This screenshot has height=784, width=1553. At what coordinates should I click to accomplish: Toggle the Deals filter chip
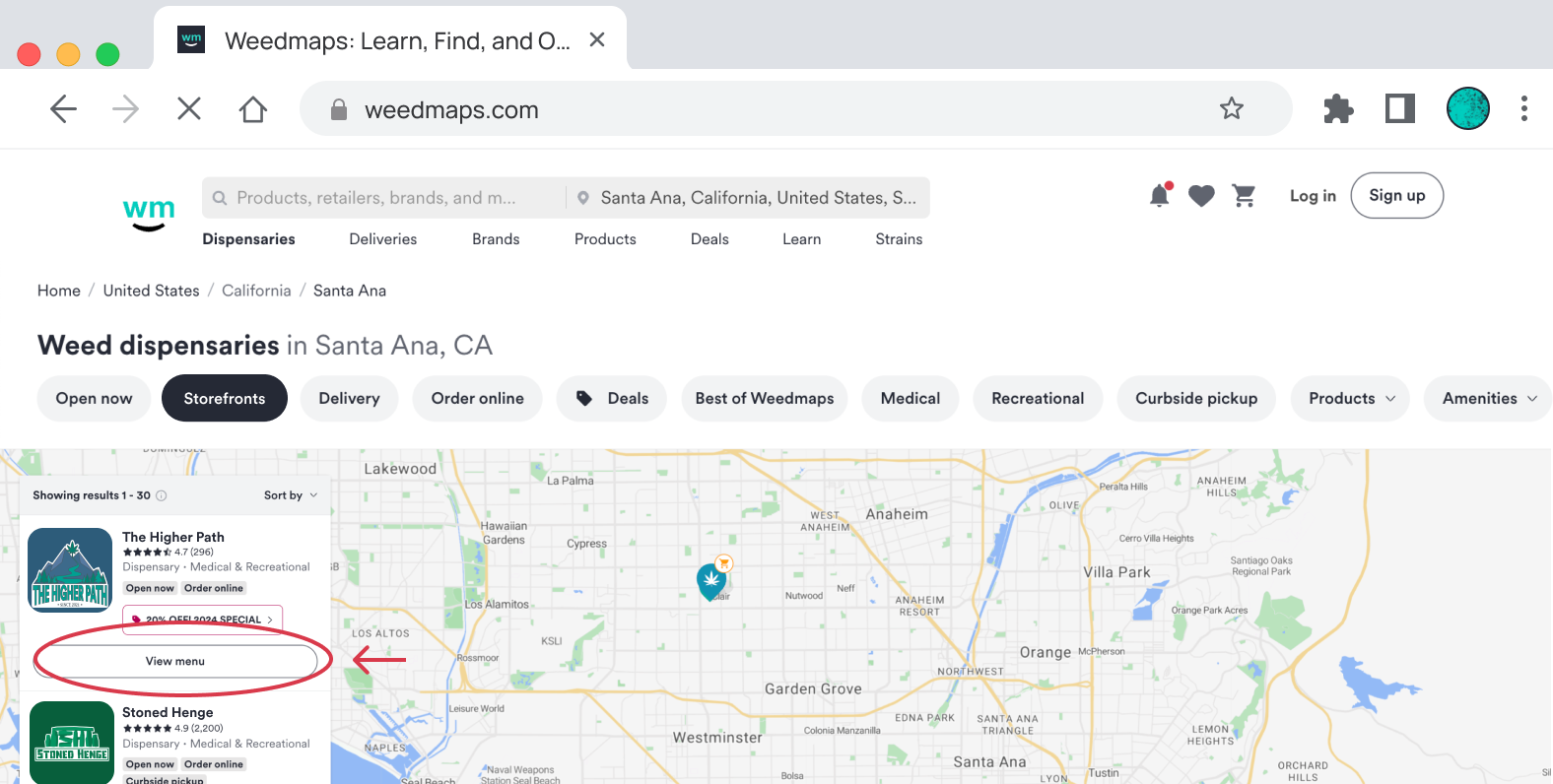(612, 398)
